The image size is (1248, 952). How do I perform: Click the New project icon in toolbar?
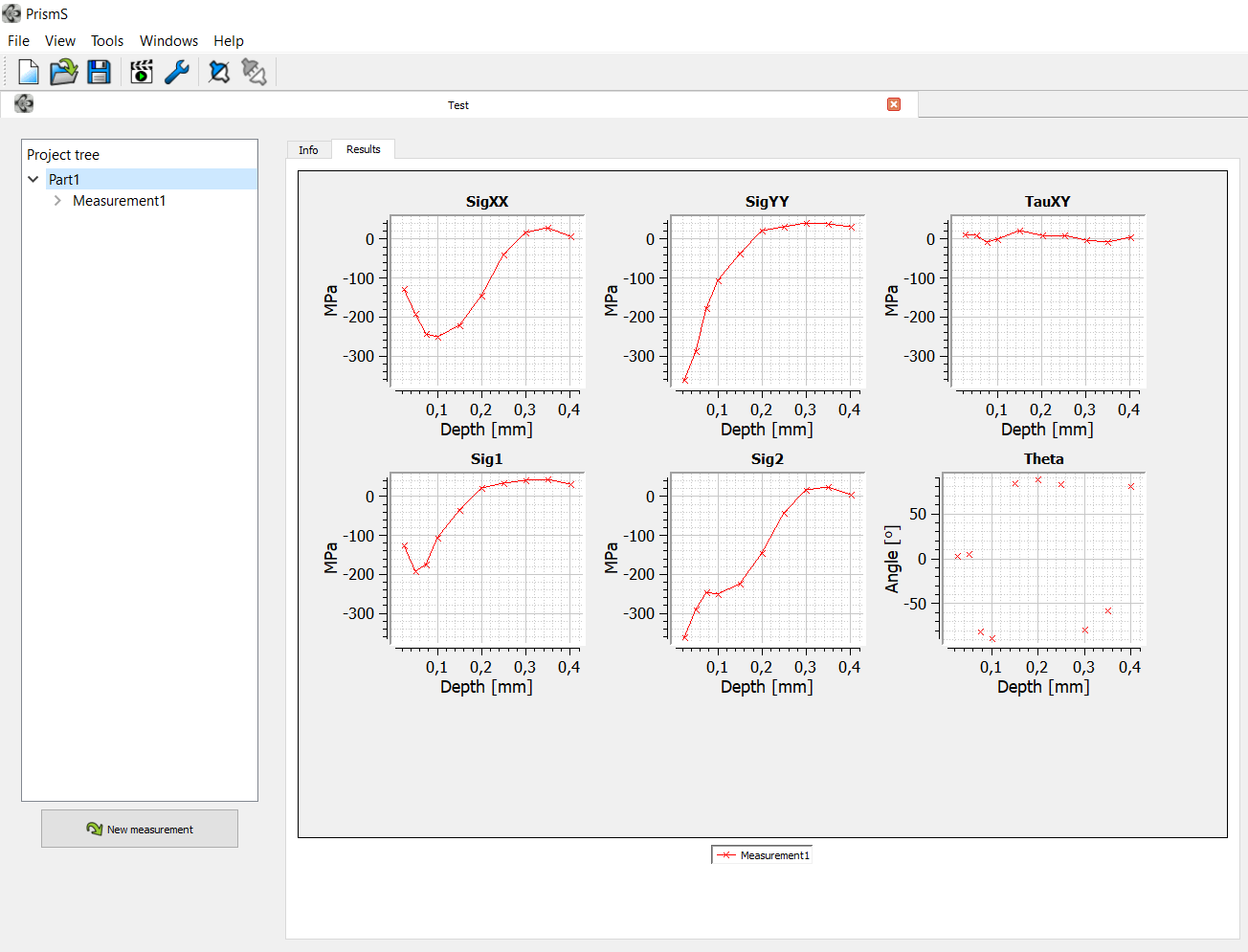tap(29, 72)
